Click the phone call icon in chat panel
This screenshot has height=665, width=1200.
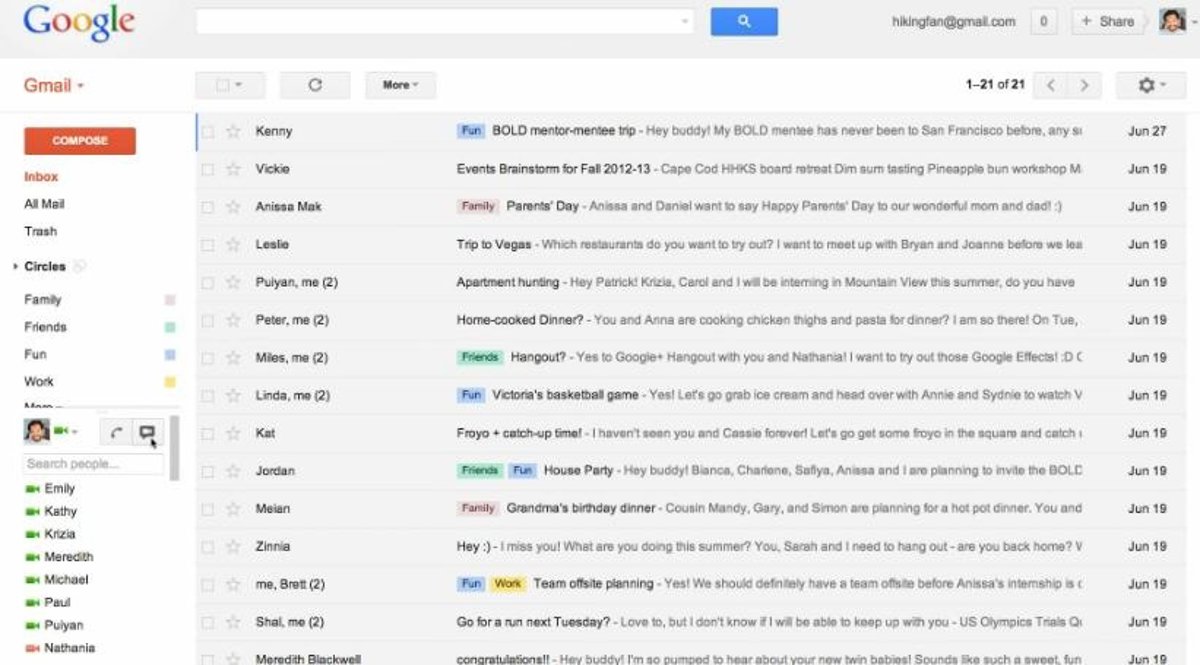coord(117,432)
